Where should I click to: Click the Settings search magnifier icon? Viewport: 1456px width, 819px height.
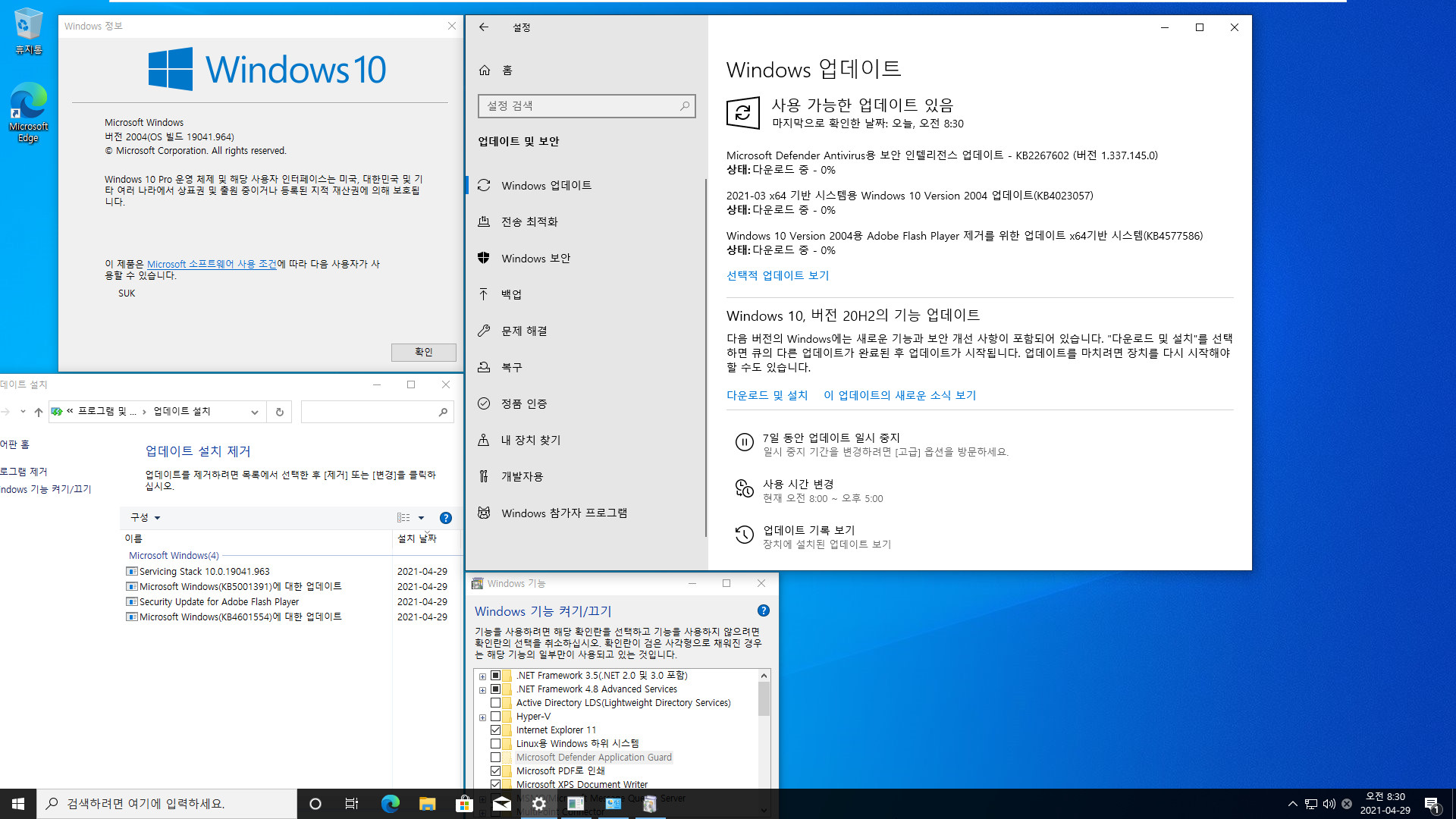click(685, 106)
